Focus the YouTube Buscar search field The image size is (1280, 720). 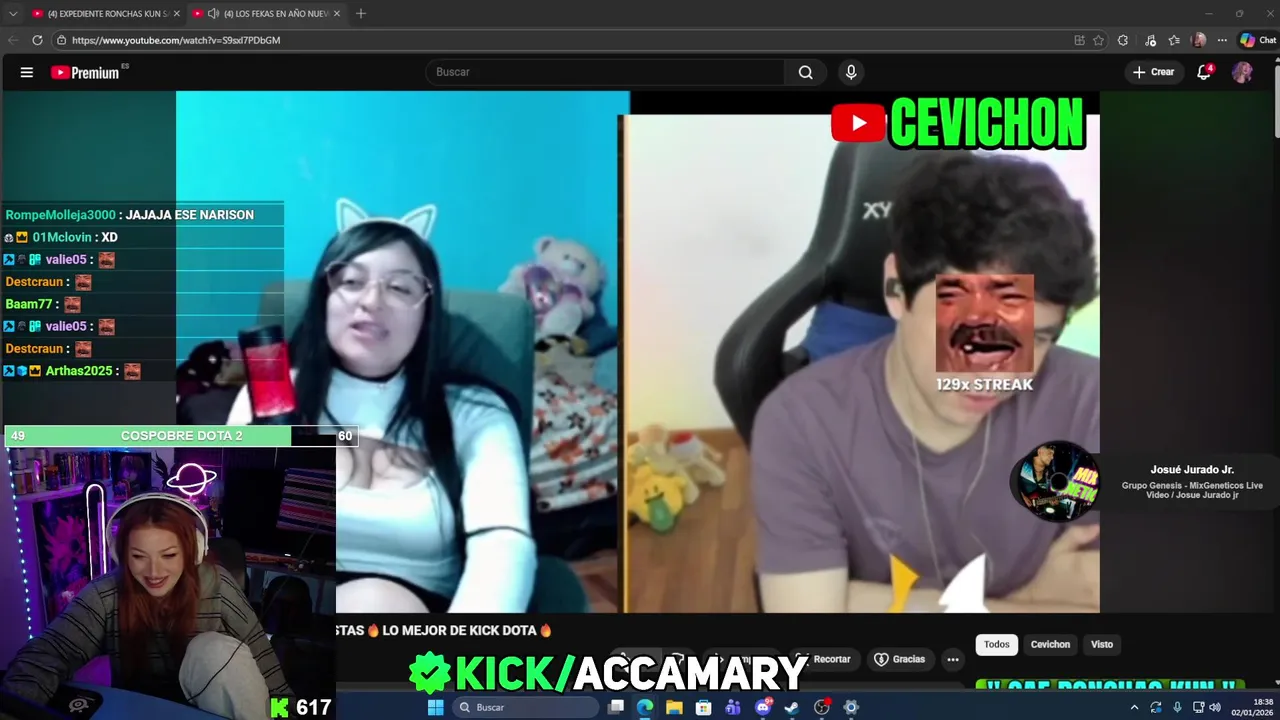605,72
